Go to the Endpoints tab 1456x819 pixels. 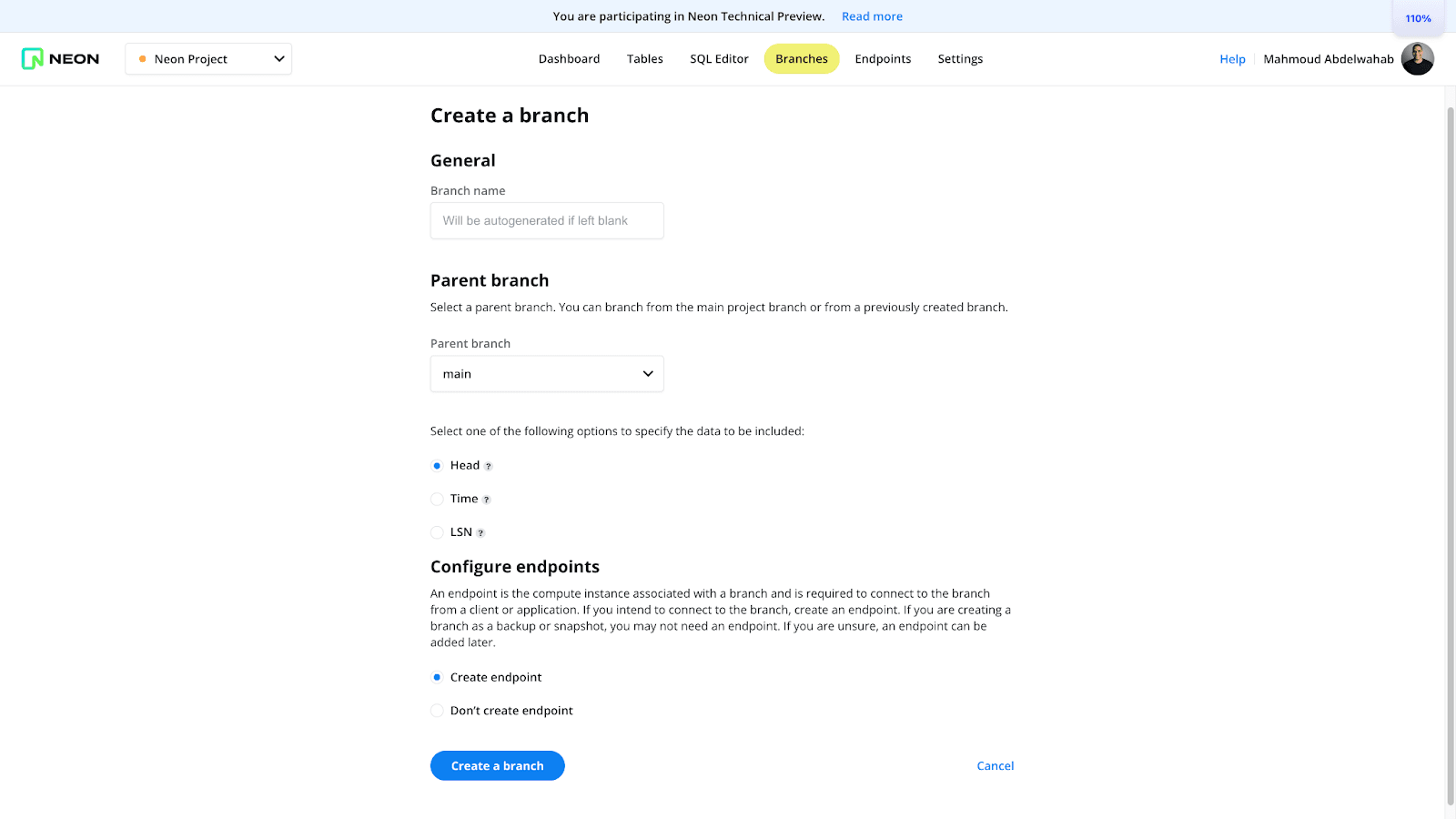pyautogui.click(x=883, y=59)
